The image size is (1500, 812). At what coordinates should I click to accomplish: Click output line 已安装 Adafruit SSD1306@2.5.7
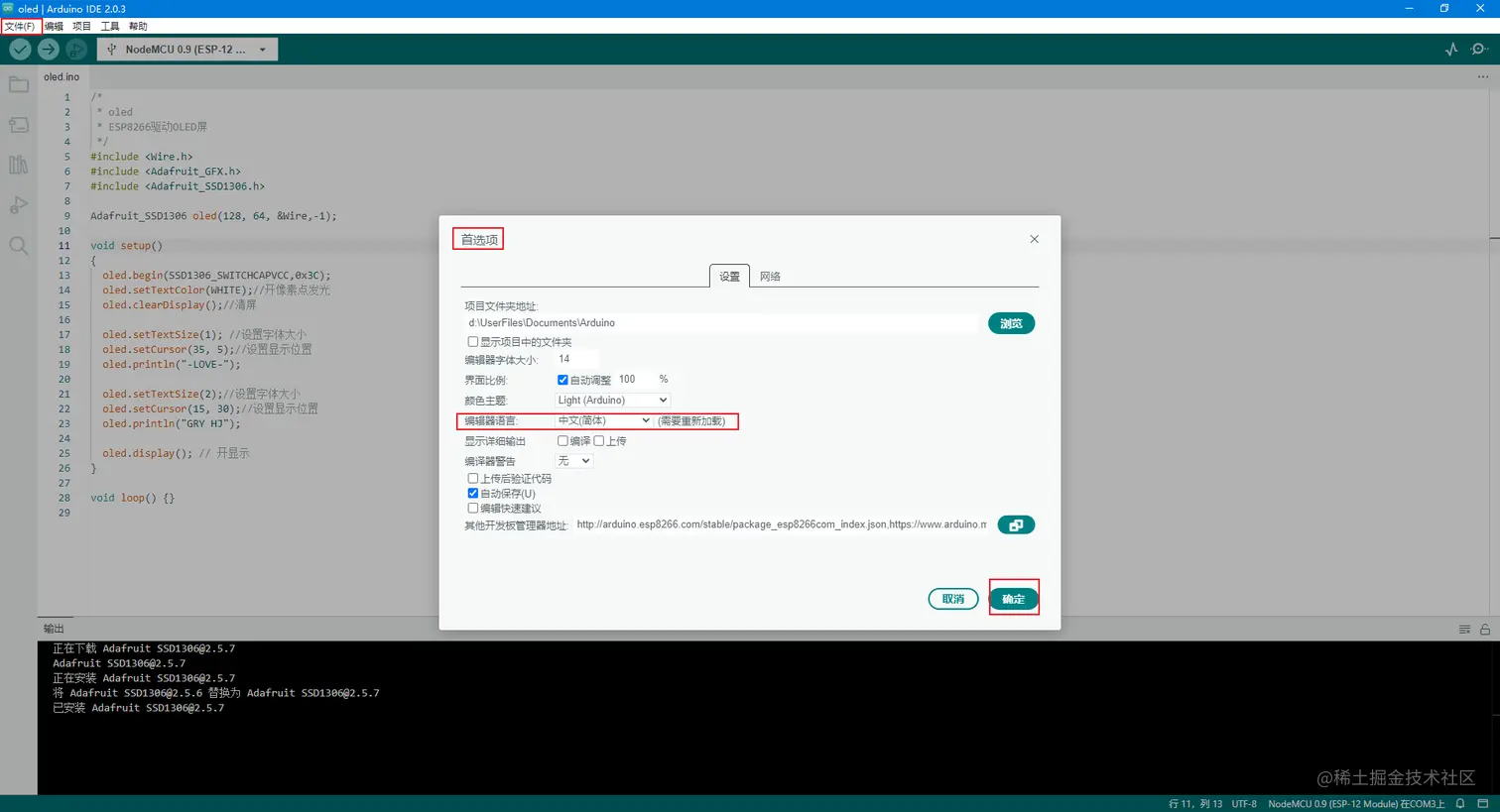[x=138, y=708]
